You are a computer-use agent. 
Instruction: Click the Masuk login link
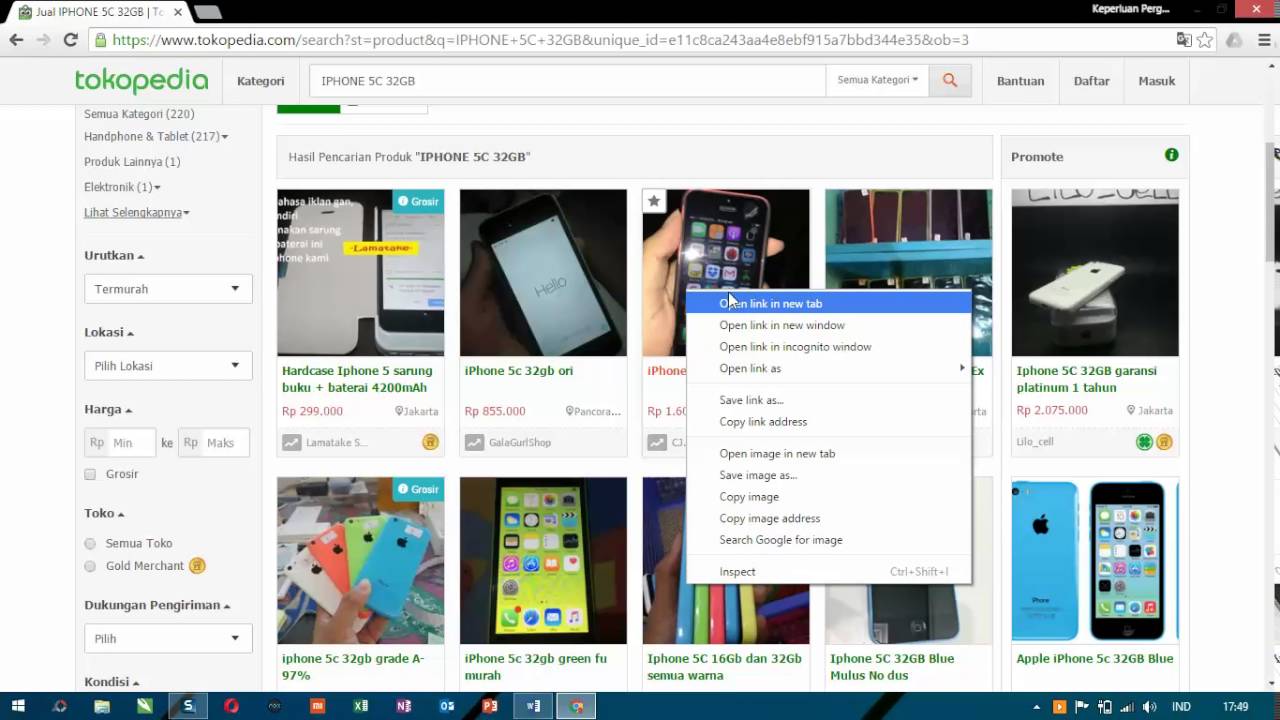pyautogui.click(x=1156, y=81)
